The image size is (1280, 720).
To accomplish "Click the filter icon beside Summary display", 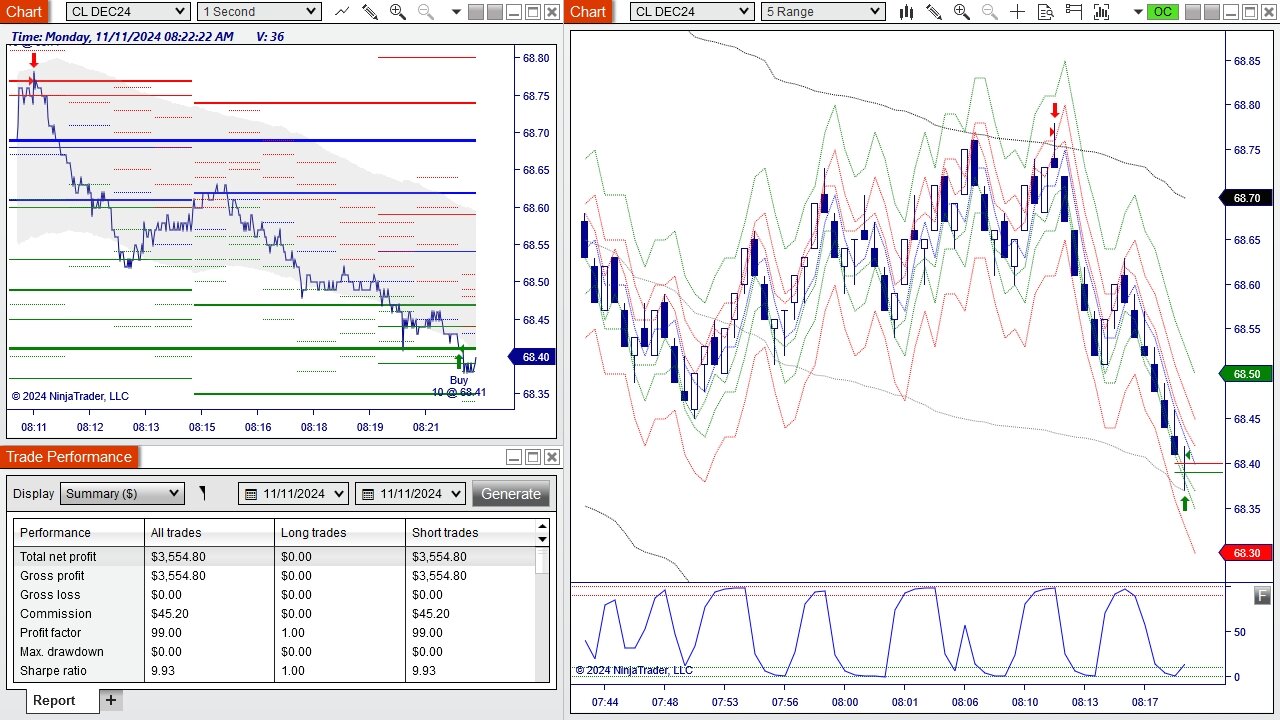I will coord(202,493).
